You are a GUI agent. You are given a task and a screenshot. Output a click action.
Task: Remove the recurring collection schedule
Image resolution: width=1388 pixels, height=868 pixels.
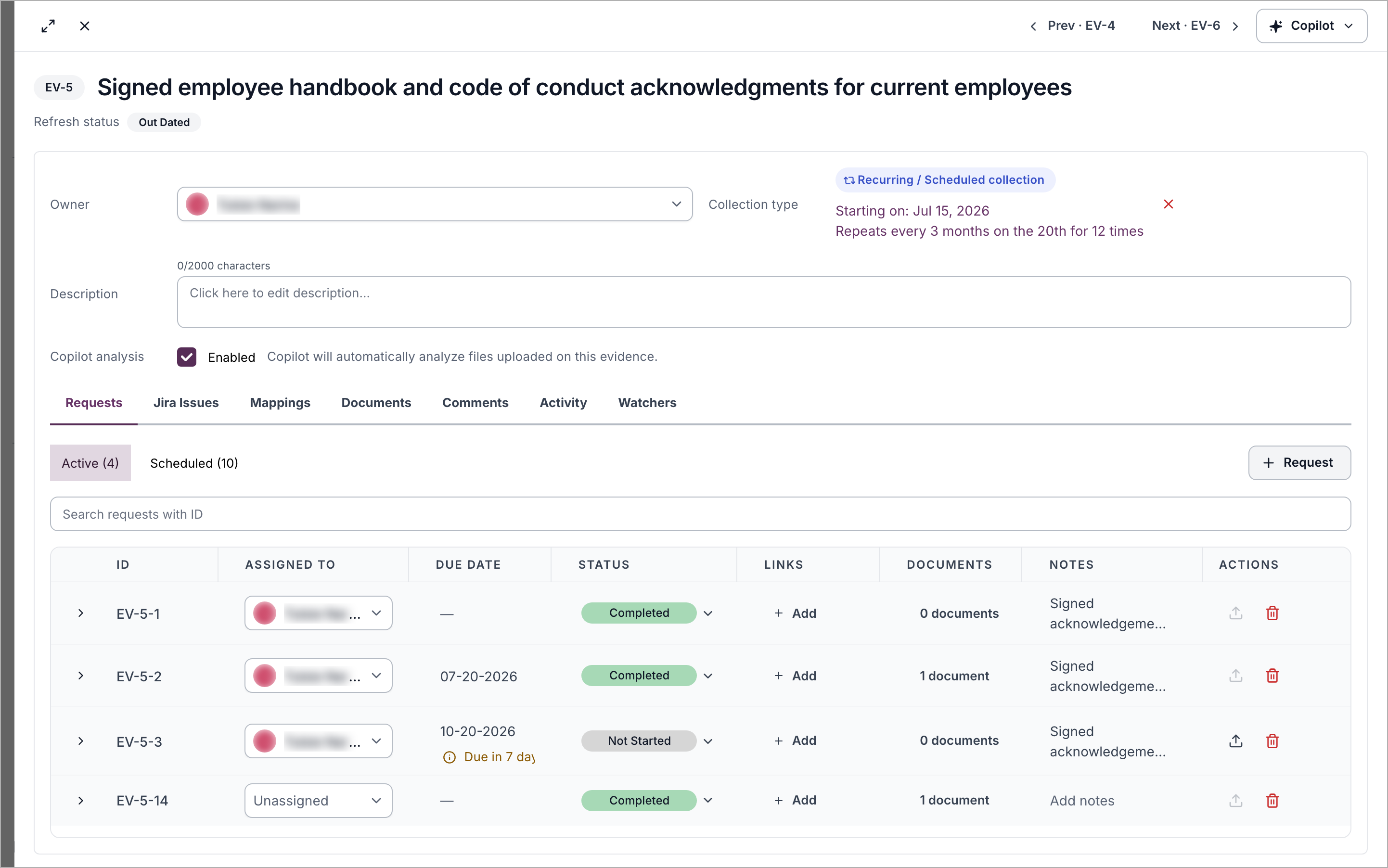click(1168, 204)
